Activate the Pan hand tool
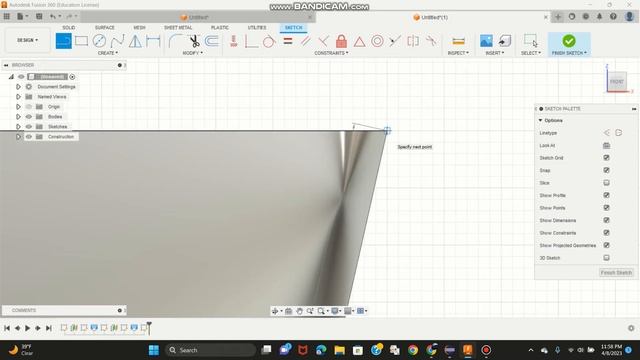 pyautogui.click(x=299, y=311)
